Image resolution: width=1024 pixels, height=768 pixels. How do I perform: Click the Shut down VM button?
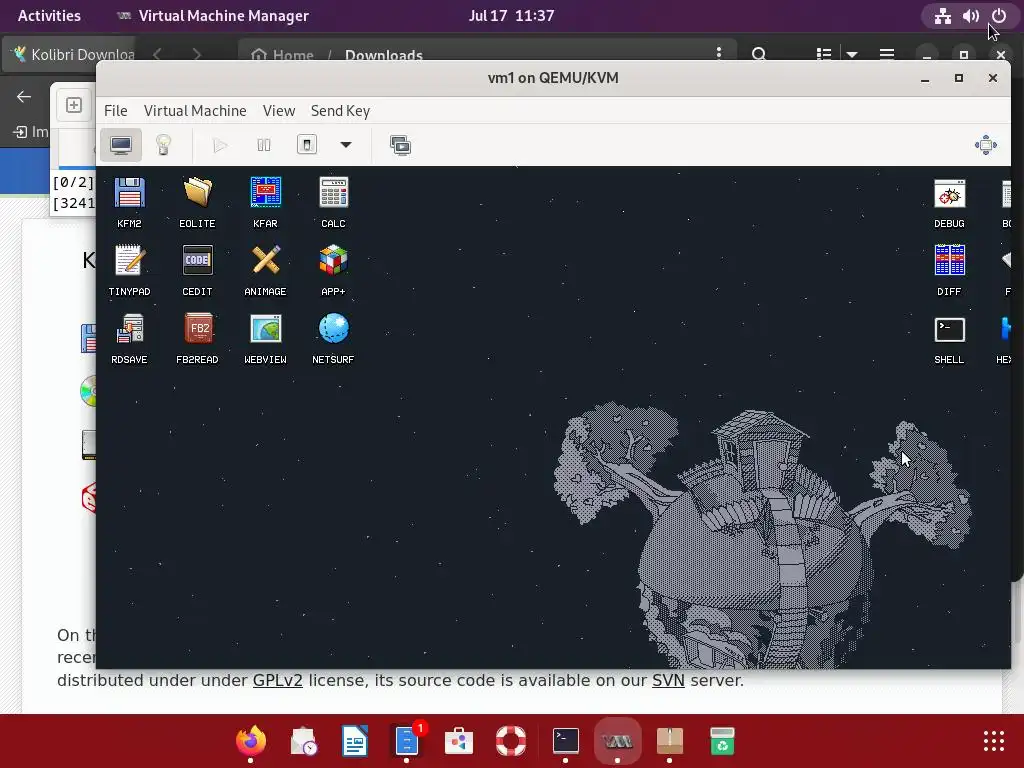point(307,145)
